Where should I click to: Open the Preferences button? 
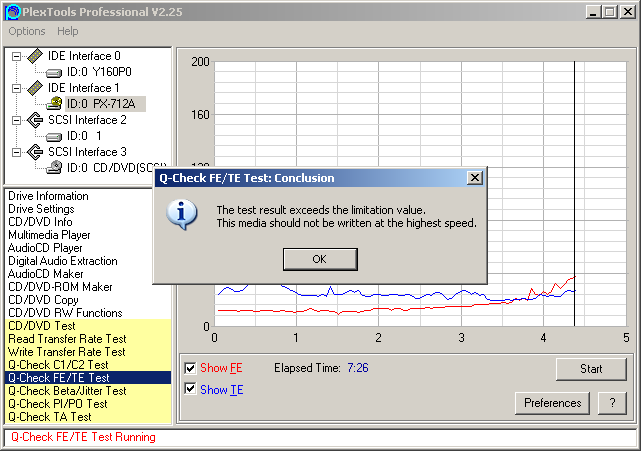(x=552, y=403)
